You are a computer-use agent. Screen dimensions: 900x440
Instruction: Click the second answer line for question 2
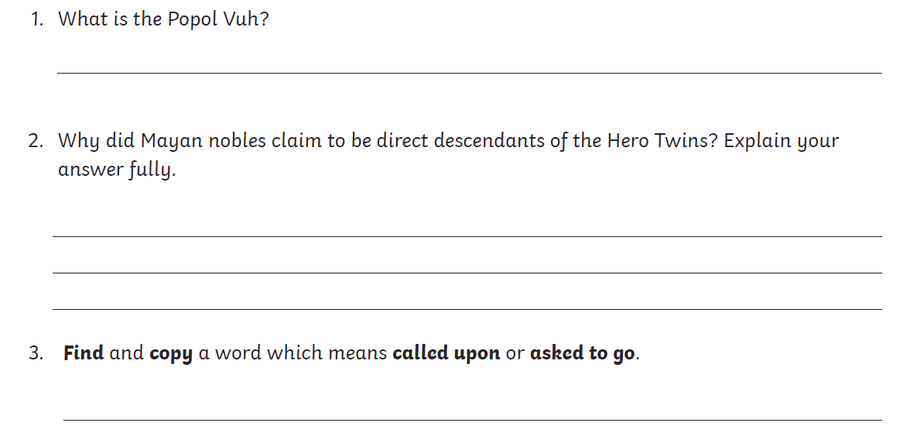(x=467, y=272)
